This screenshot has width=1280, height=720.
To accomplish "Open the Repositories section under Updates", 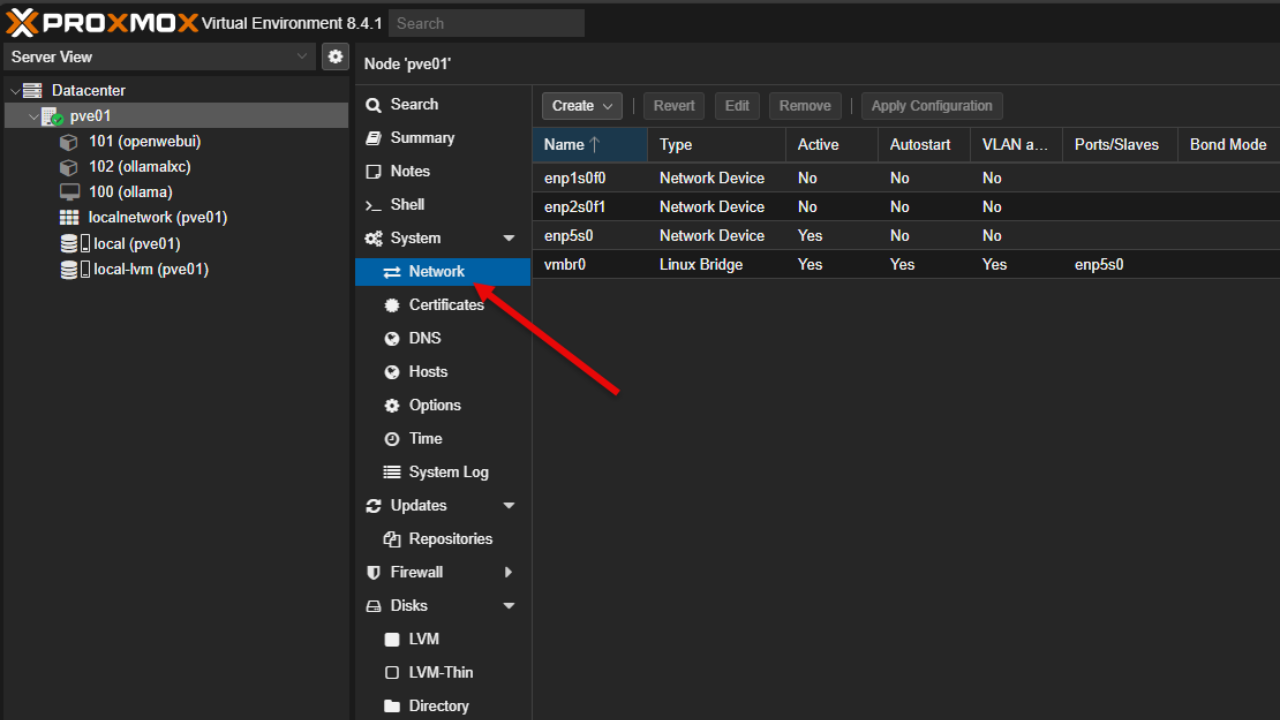I will 450,538.
